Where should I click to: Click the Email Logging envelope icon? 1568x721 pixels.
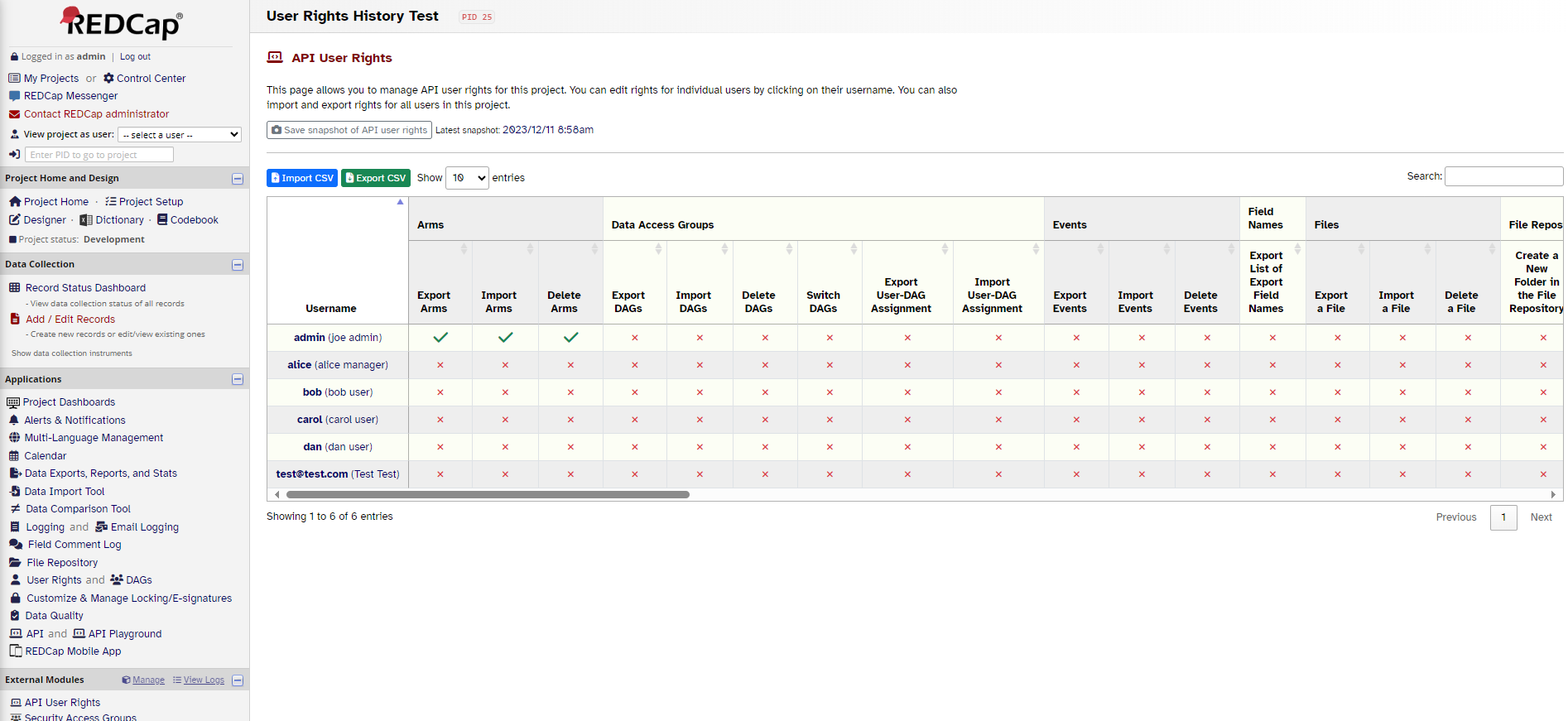102,527
